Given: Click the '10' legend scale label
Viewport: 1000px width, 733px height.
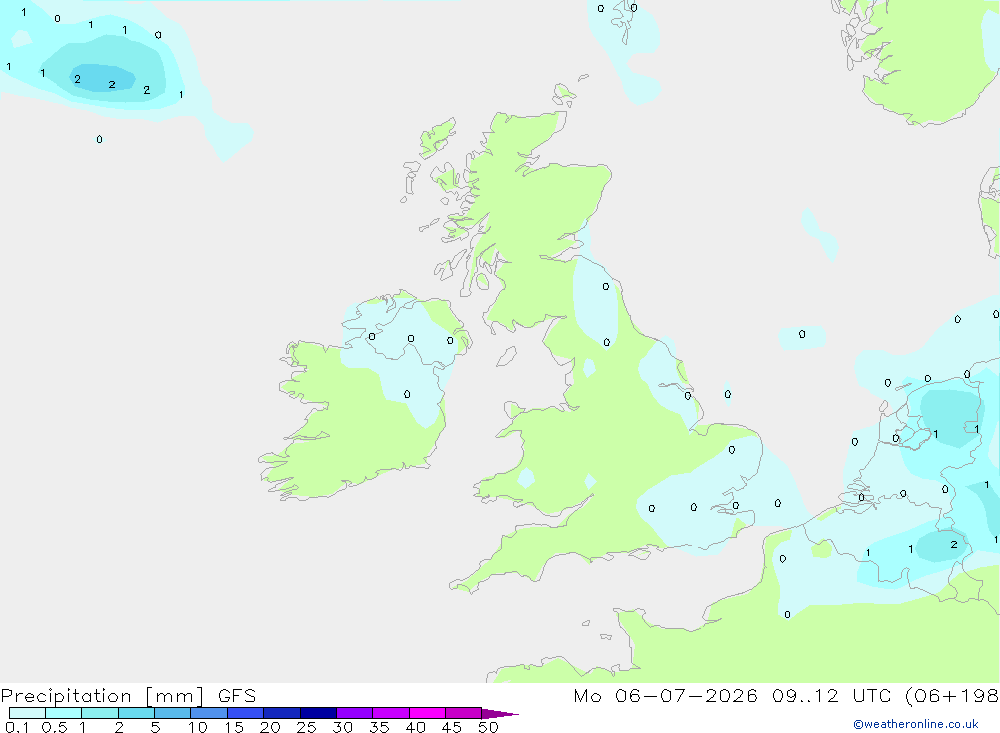Looking at the screenshot, I should click(197, 727).
